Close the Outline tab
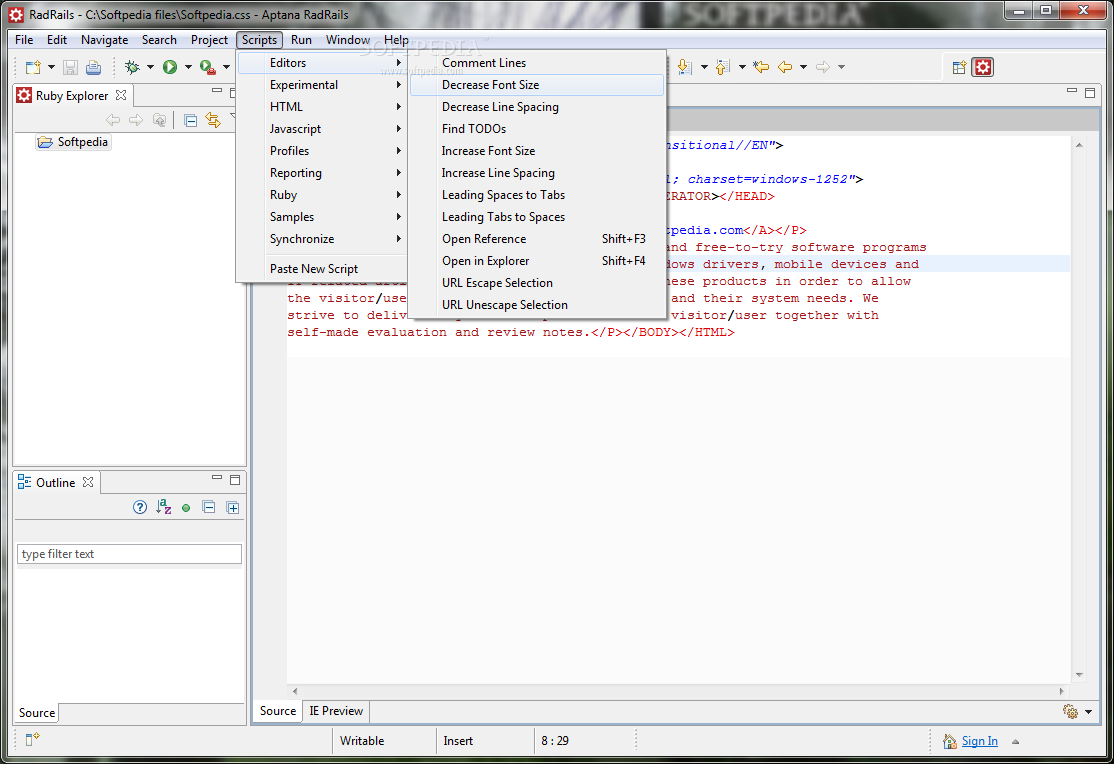This screenshot has width=1114, height=764. click(x=88, y=483)
